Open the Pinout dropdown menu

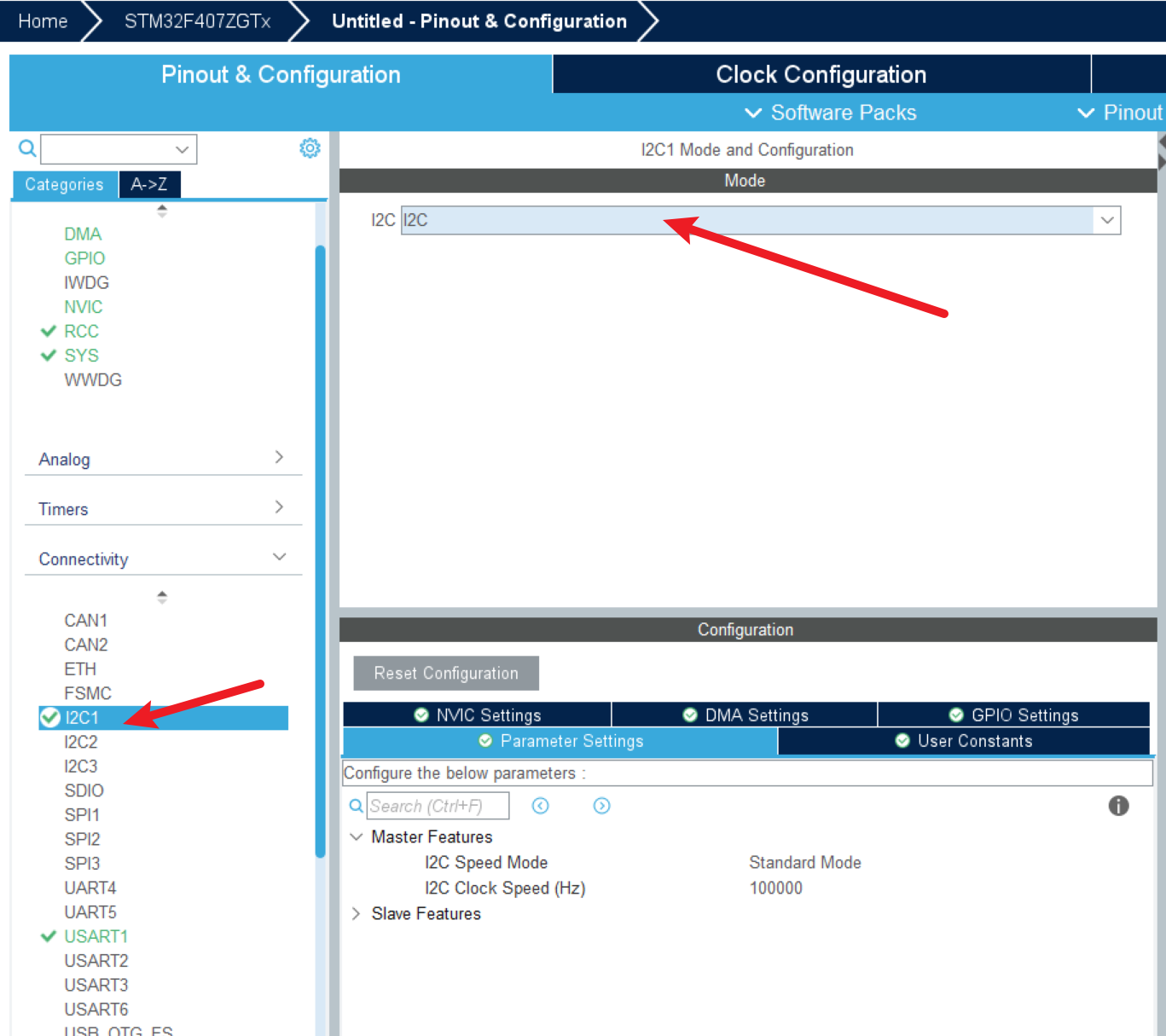1120,113
